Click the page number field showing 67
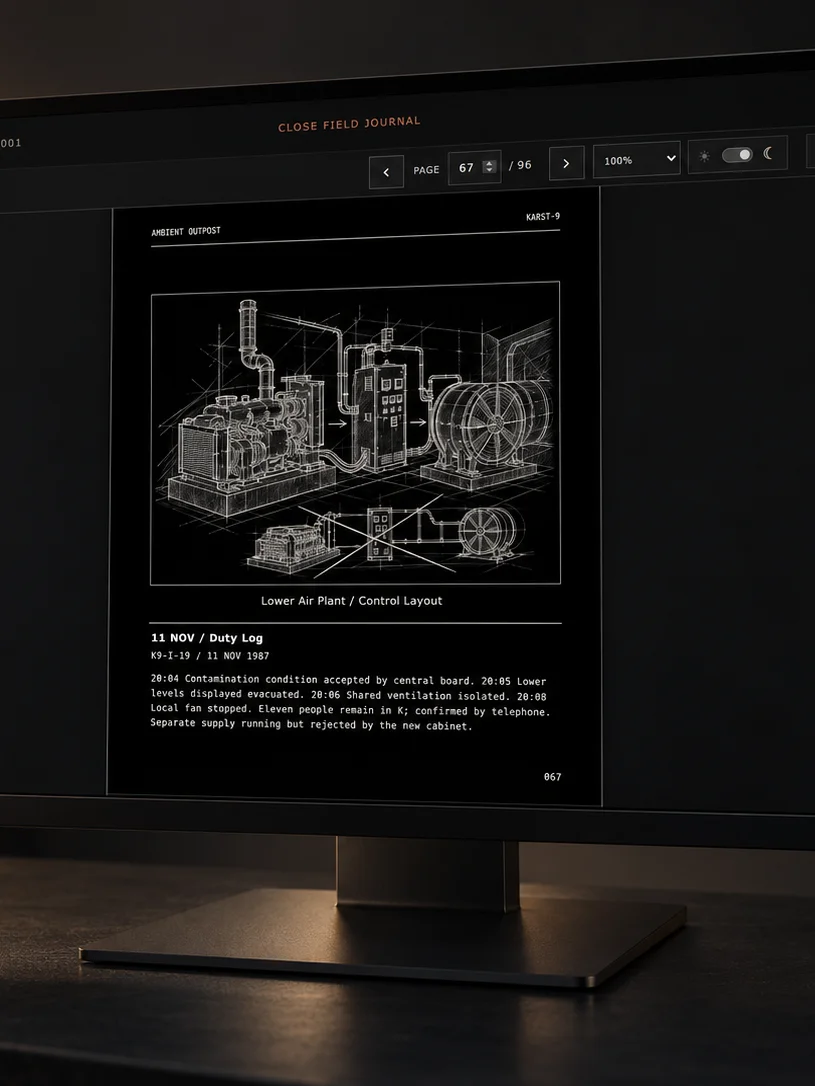The image size is (815, 1086). [x=474, y=168]
